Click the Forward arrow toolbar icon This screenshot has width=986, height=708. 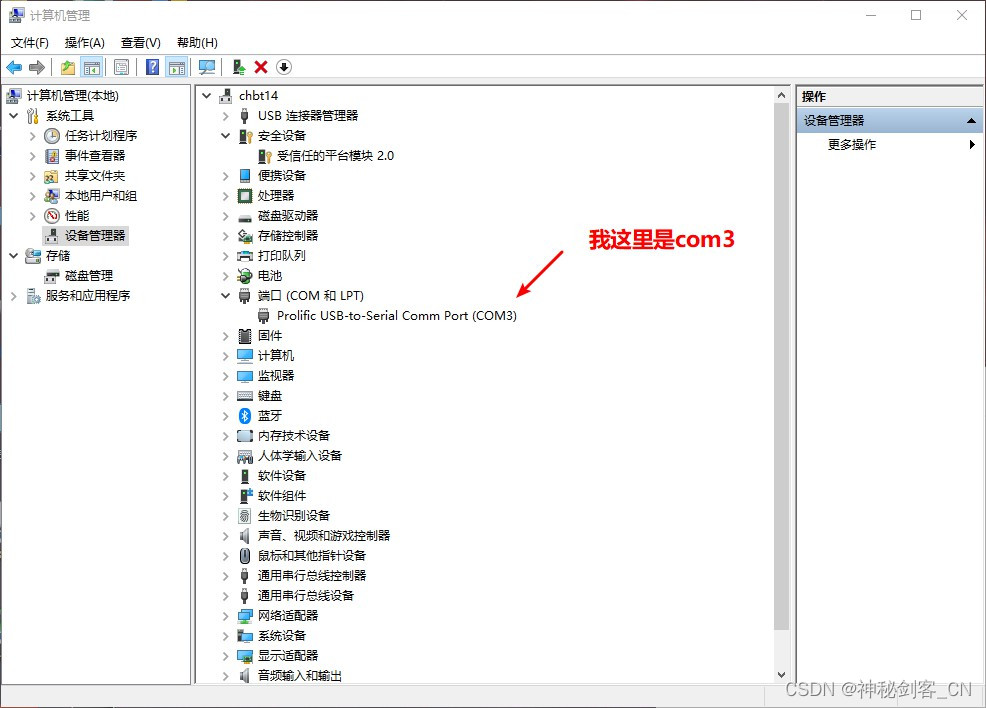click(x=37, y=67)
